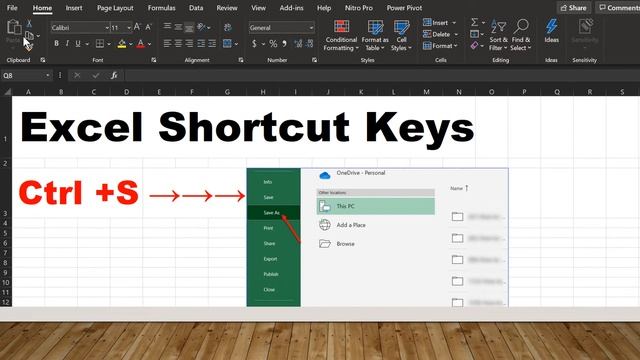
Task: Toggle Italic formatting
Action: point(67,43)
